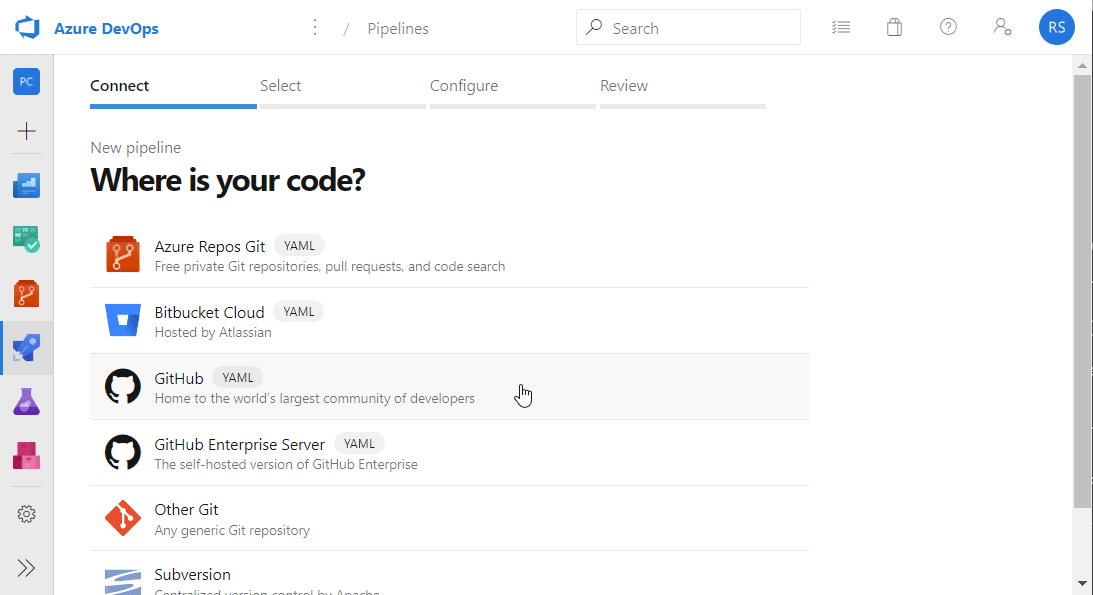This screenshot has height=595, width=1093.
Task: Click 'The self-hosted version of GitHub Enterprise' text
Action: coord(286,464)
